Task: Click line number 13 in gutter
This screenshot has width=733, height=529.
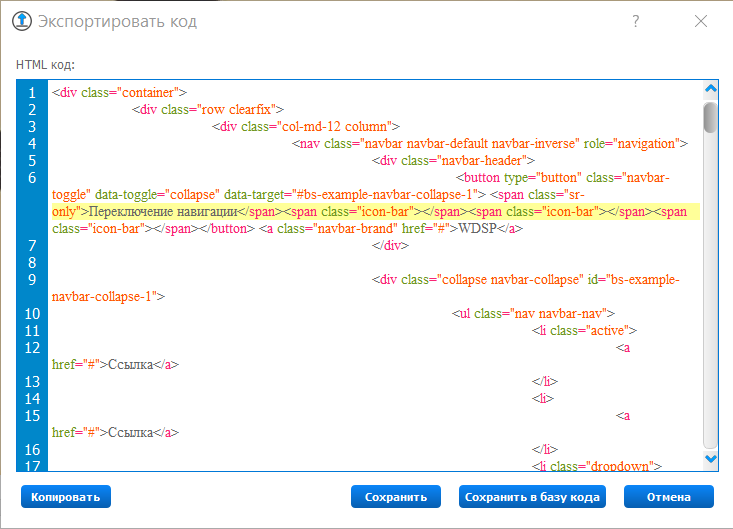Action: (x=32, y=382)
